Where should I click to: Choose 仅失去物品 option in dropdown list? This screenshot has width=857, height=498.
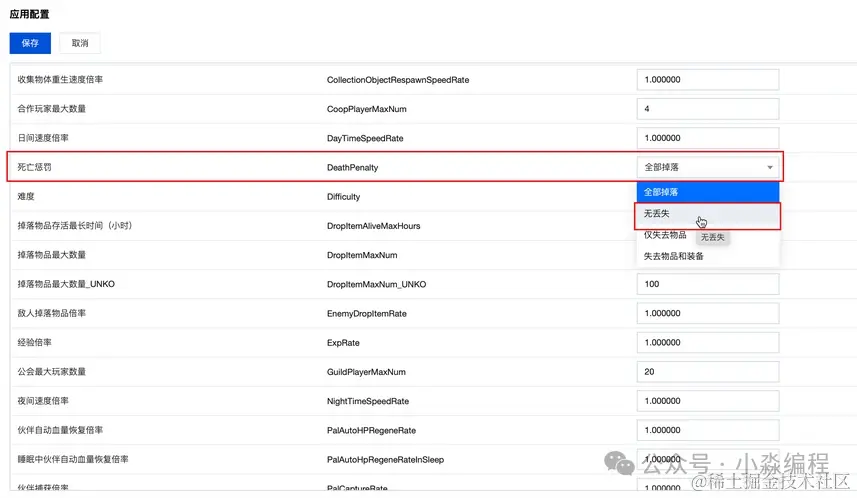point(665,235)
